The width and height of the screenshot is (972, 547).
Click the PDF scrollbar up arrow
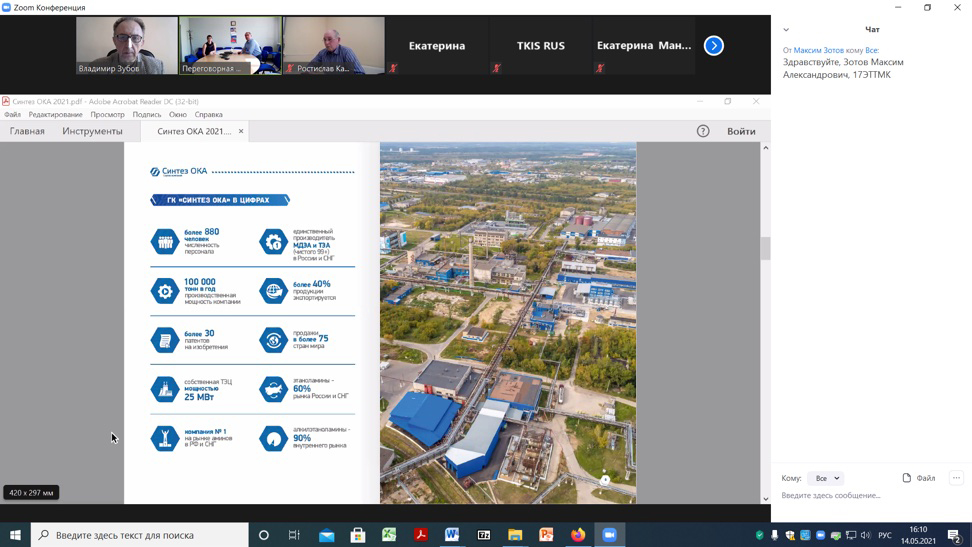[x=766, y=148]
